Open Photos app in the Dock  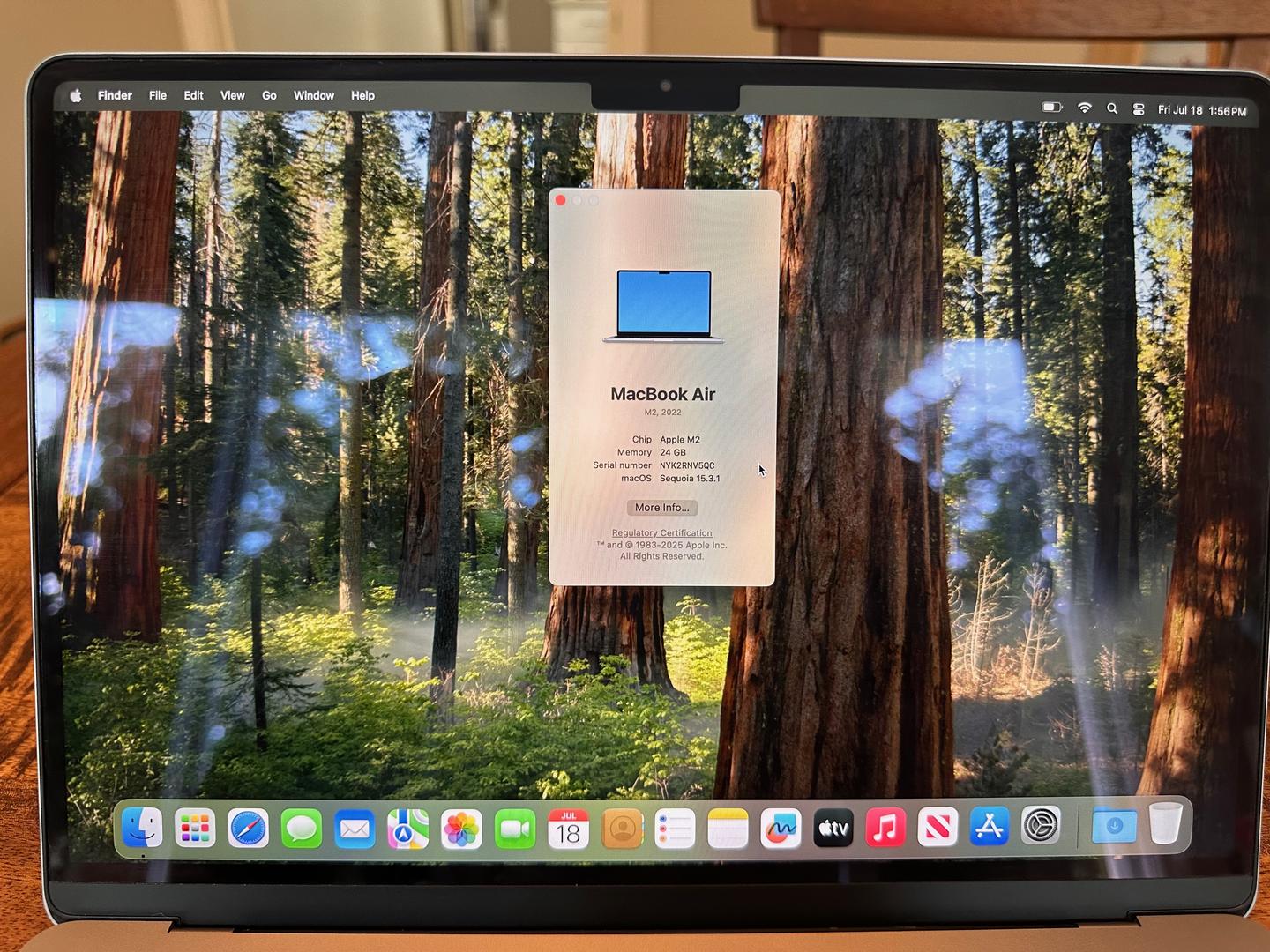coord(461,829)
